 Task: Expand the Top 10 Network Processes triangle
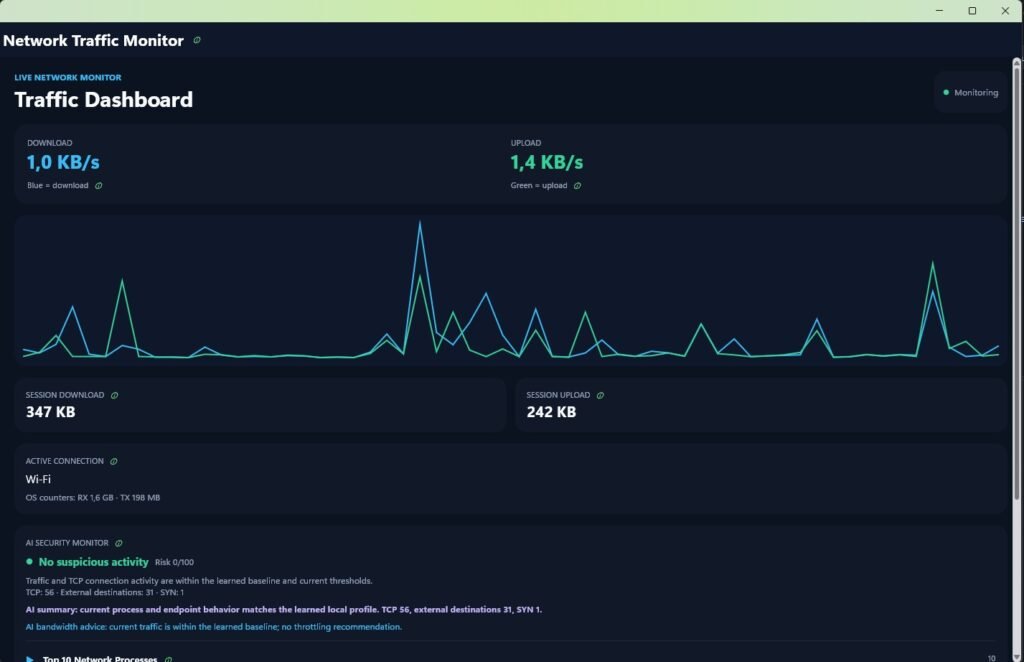[x=29, y=659]
